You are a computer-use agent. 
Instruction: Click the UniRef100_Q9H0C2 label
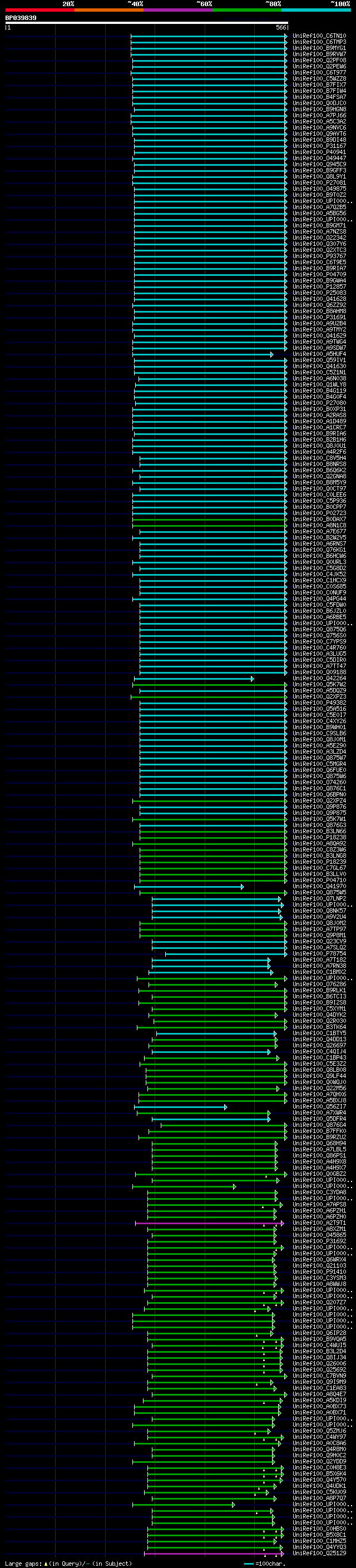coord(319,1455)
